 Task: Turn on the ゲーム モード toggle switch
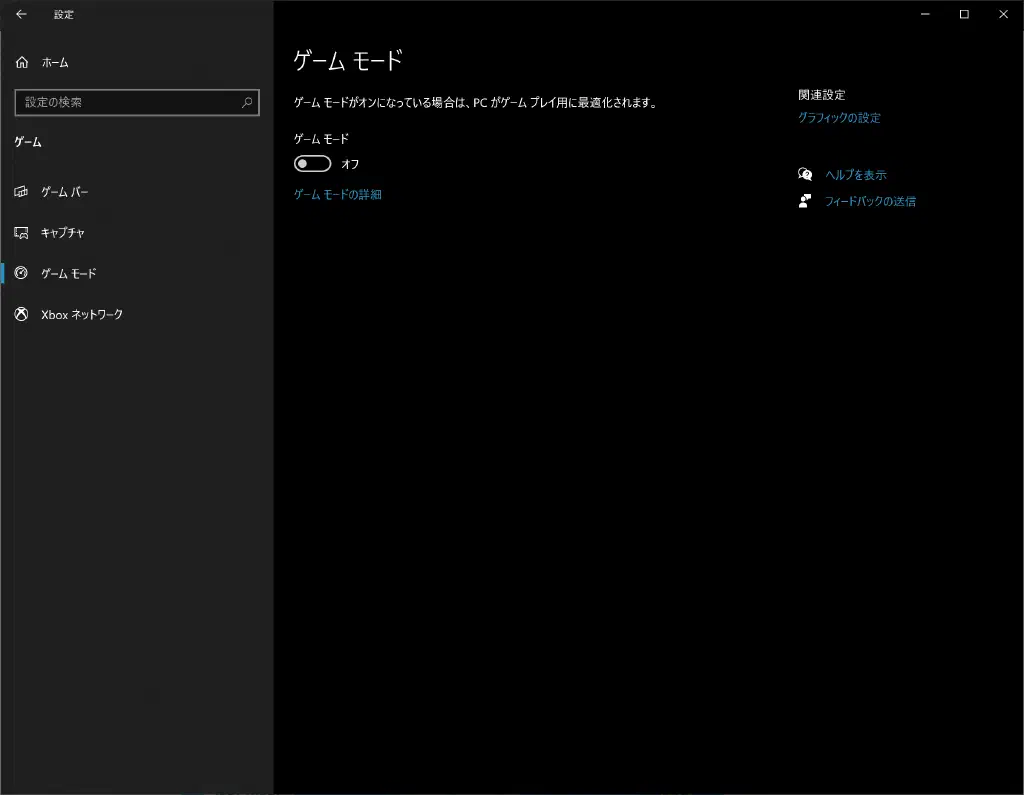point(312,164)
